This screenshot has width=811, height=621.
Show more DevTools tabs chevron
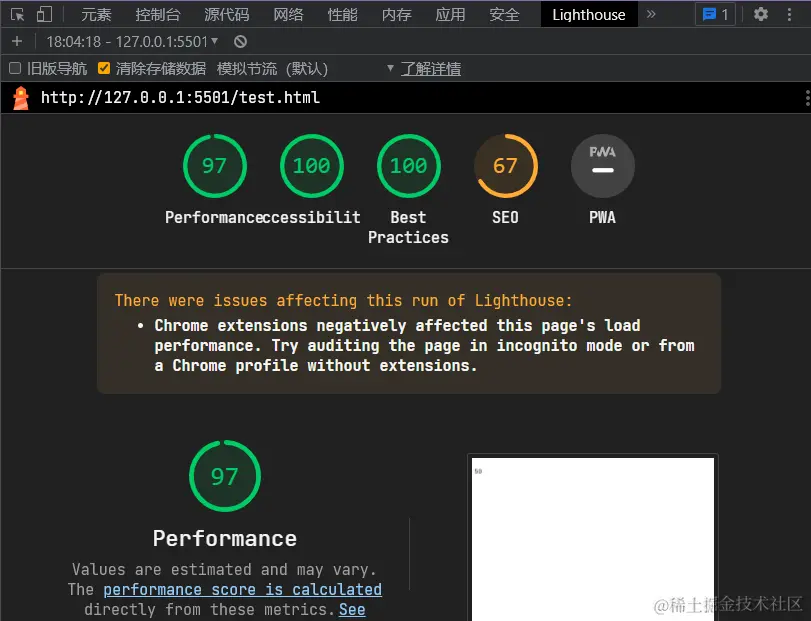click(x=651, y=14)
